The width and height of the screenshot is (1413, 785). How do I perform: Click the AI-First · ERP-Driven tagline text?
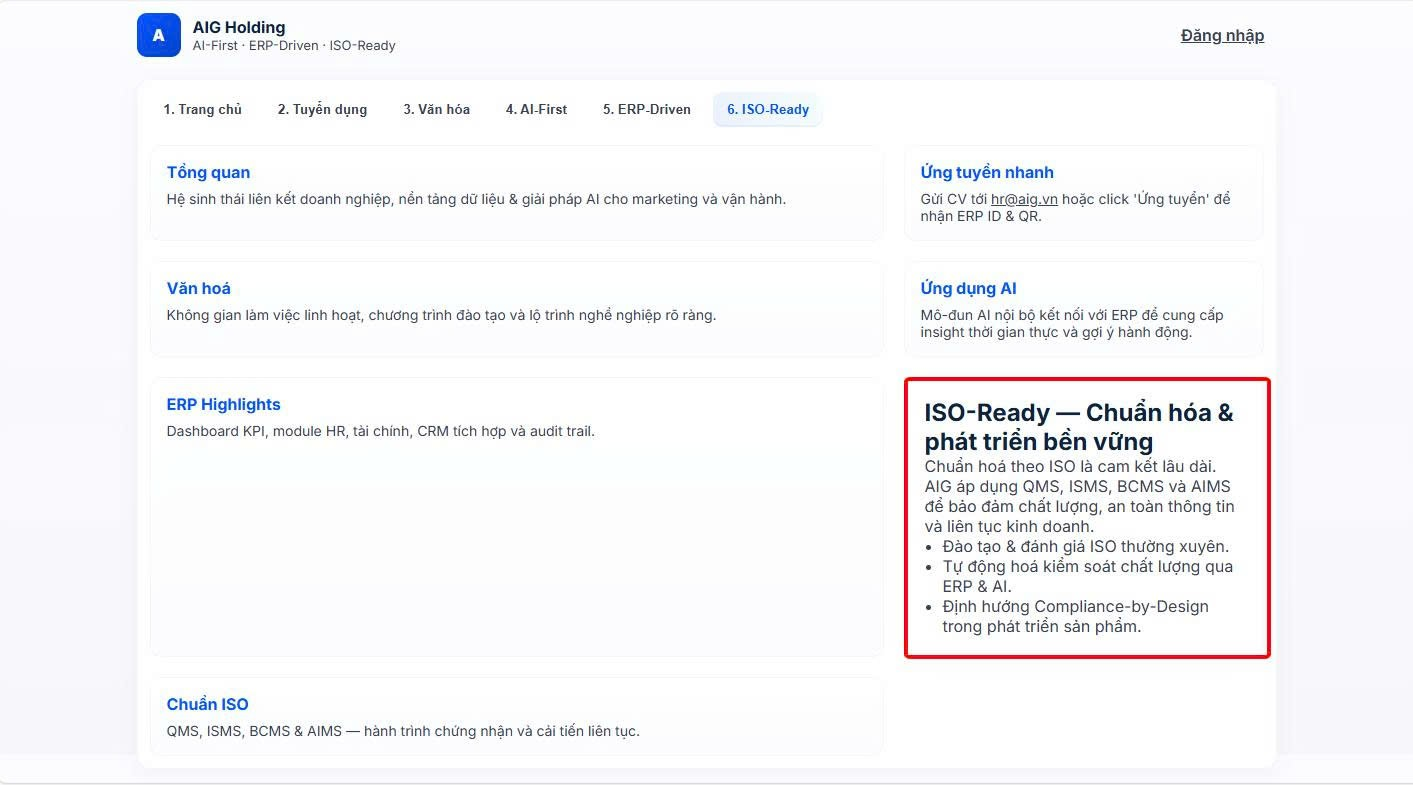pos(294,46)
